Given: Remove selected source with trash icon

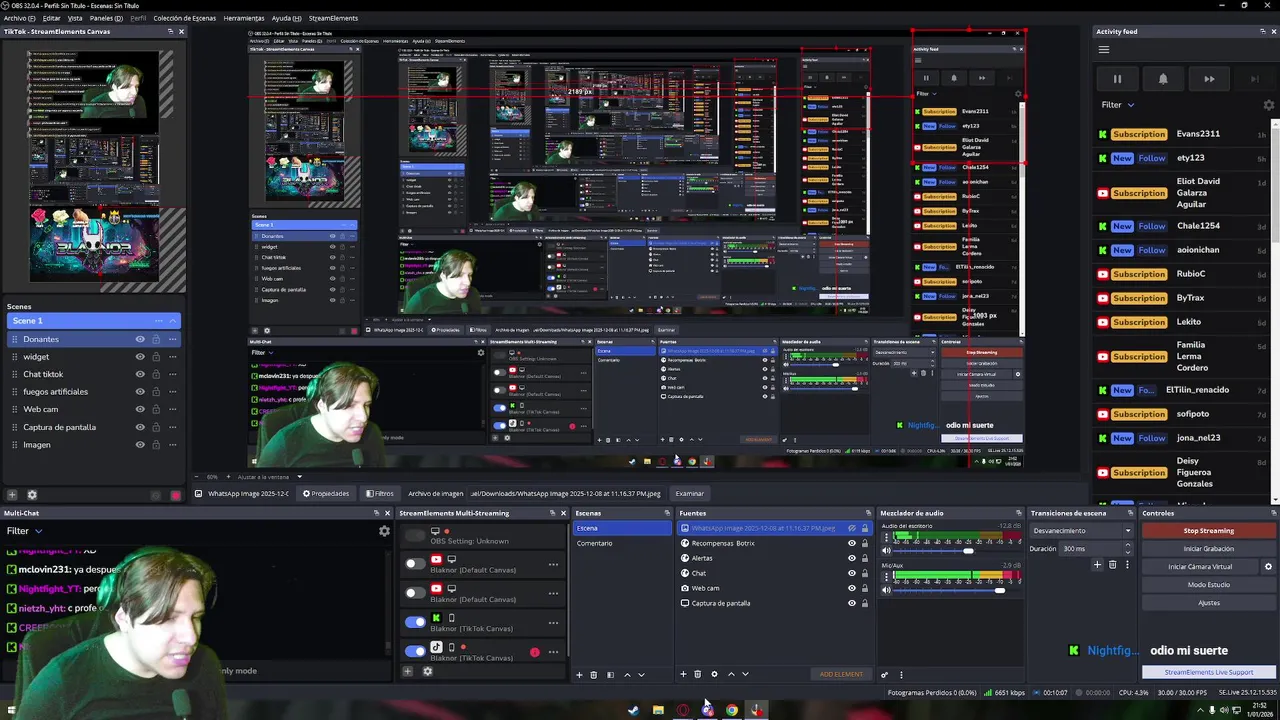Looking at the screenshot, I should 698,674.
